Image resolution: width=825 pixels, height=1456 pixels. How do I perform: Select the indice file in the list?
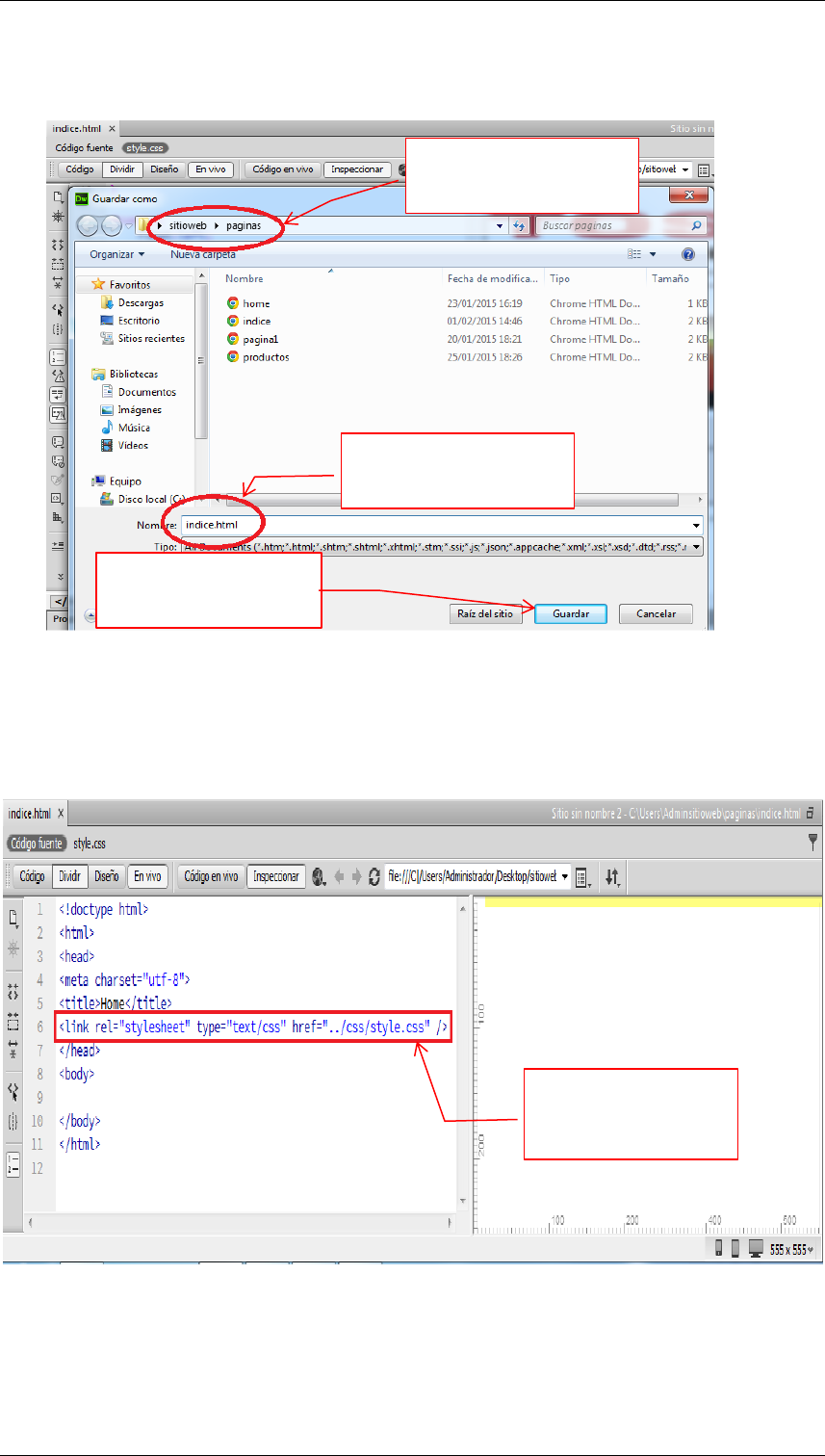click(256, 321)
